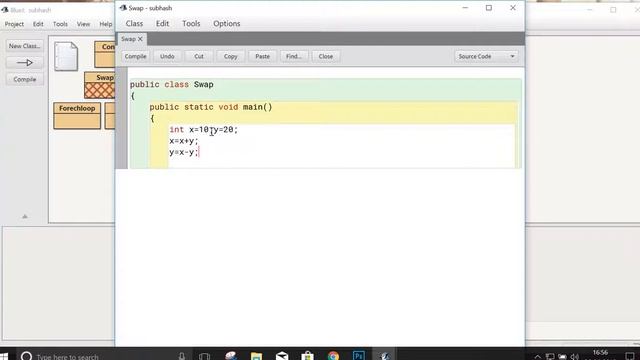Select the Forechloop class box
The image size is (640, 360).
pyautogui.click(x=77, y=116)
